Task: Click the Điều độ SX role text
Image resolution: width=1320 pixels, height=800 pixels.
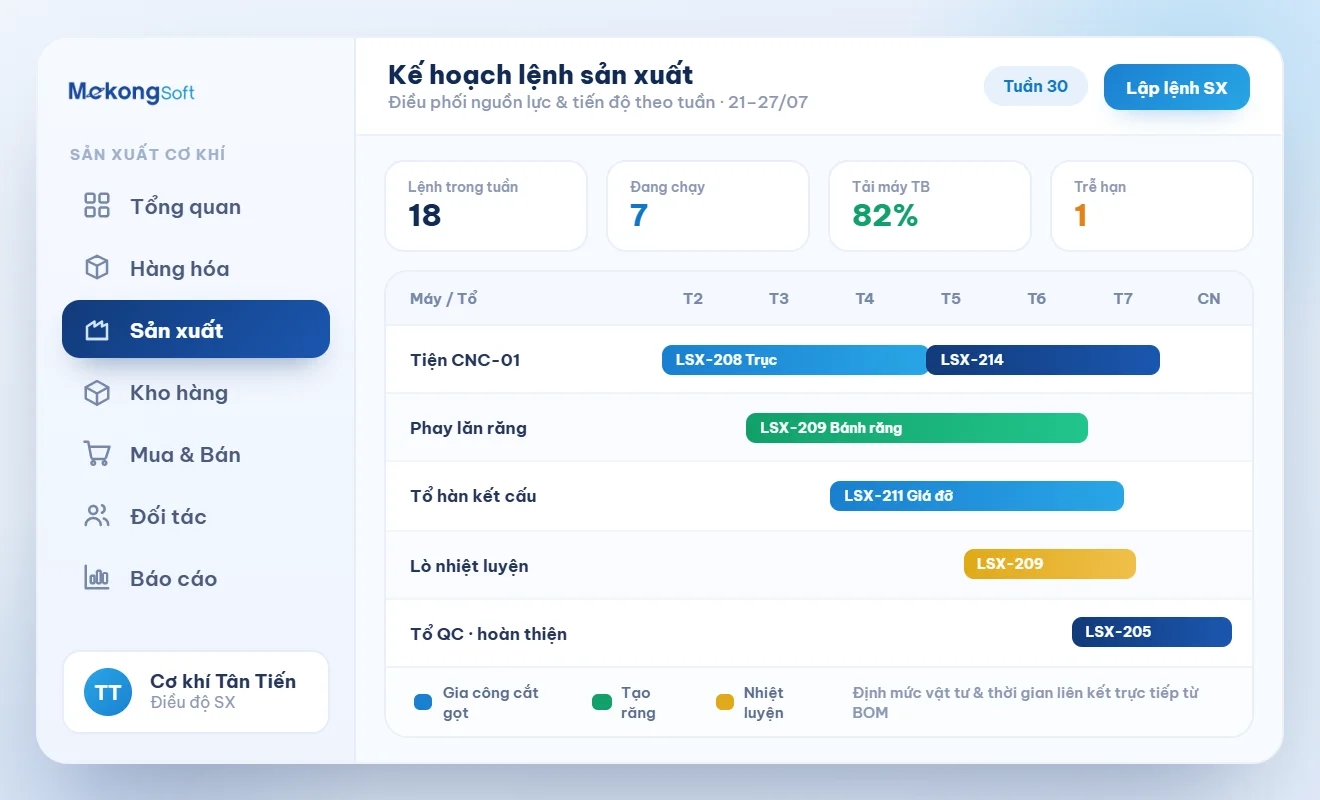Action: 193,703
